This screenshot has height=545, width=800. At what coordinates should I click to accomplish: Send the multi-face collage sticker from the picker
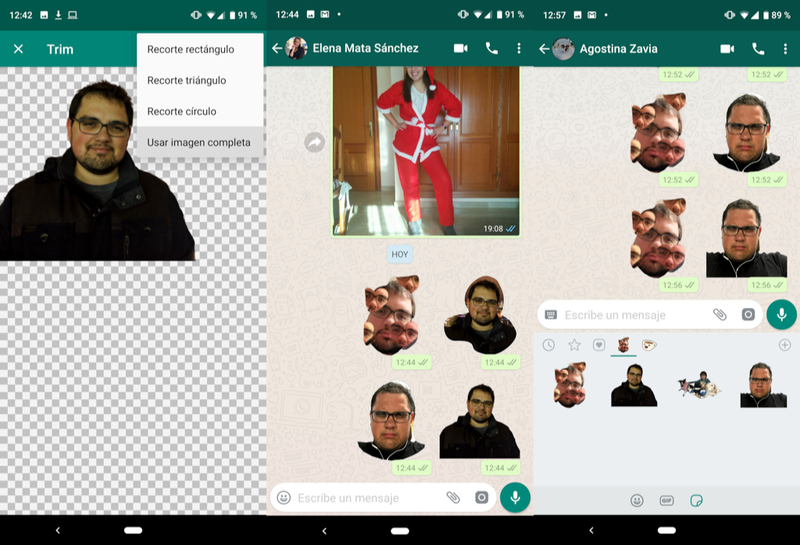coord(570,385)
